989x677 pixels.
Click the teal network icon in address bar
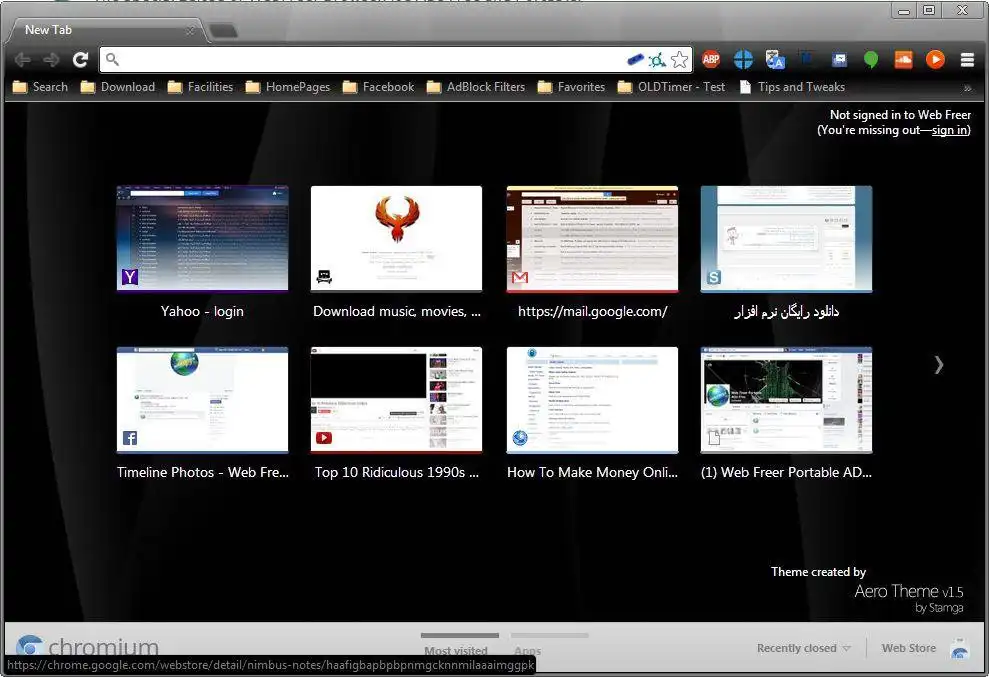point(657,60)
